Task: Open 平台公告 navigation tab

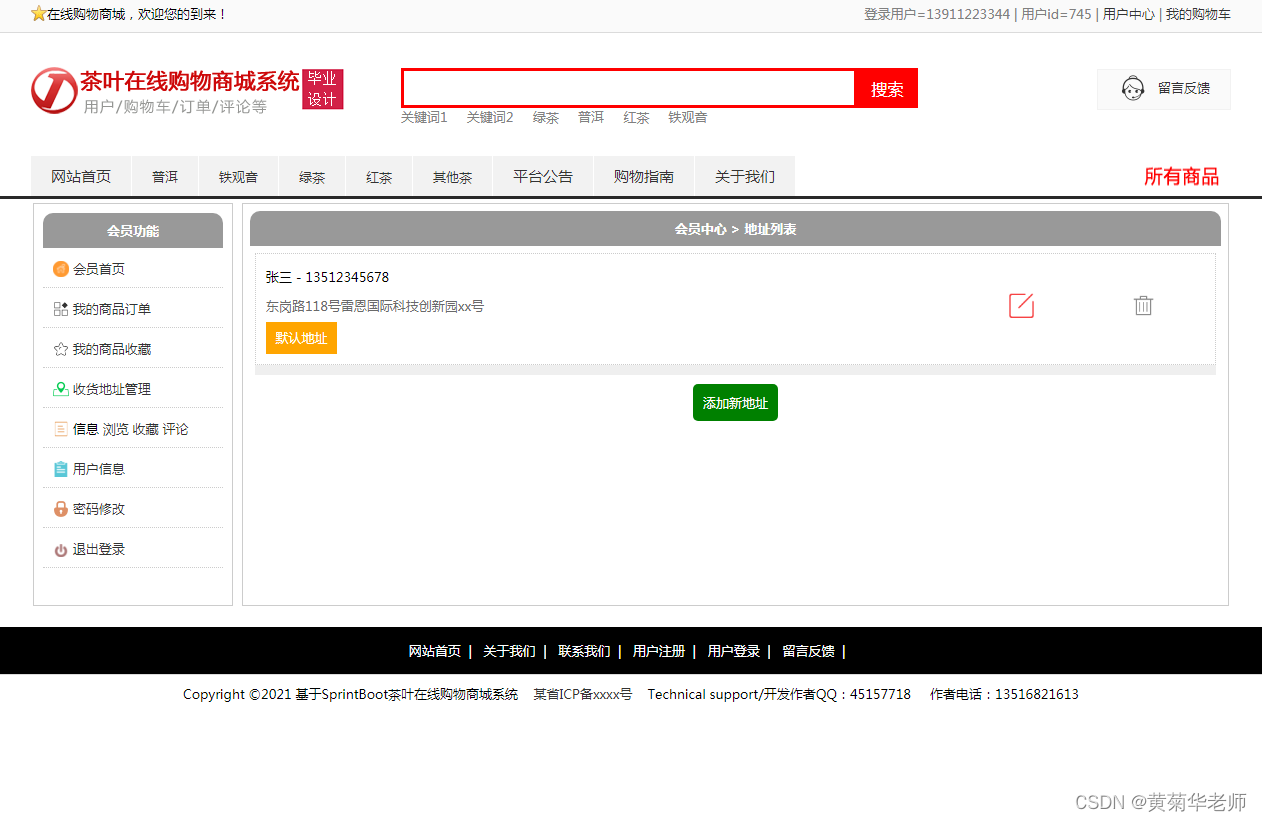Action: click(543, 176)
